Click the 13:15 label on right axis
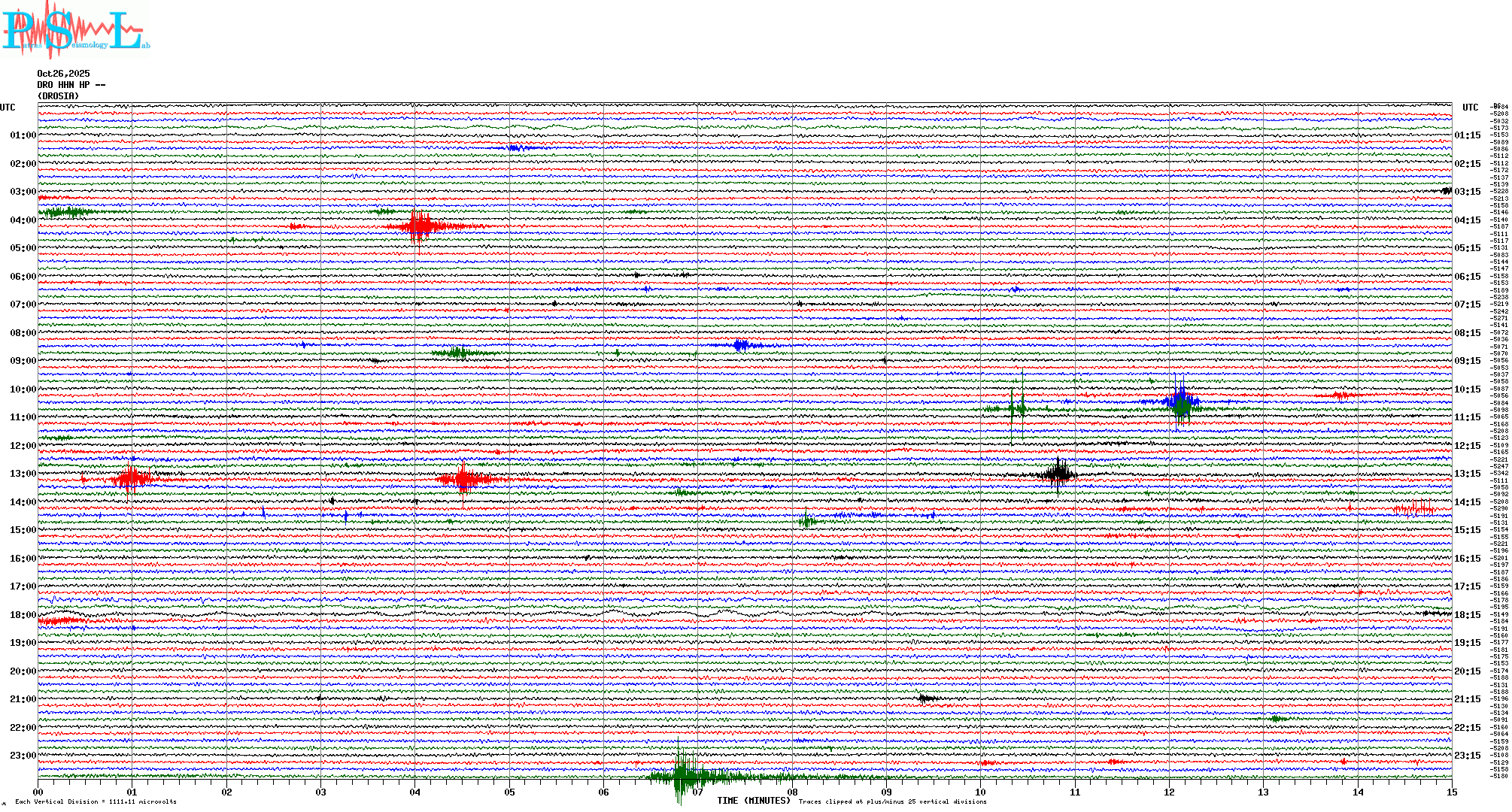The height and width of the screenshot is (812, 1512). click(x=1467, y=474)
